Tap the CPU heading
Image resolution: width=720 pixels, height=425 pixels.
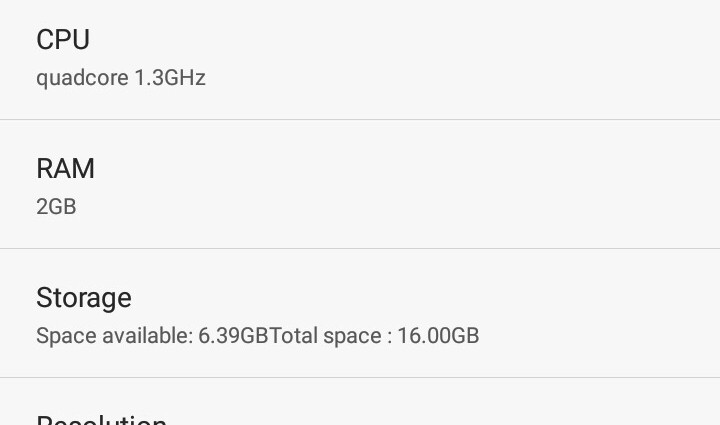click(63, 40)
